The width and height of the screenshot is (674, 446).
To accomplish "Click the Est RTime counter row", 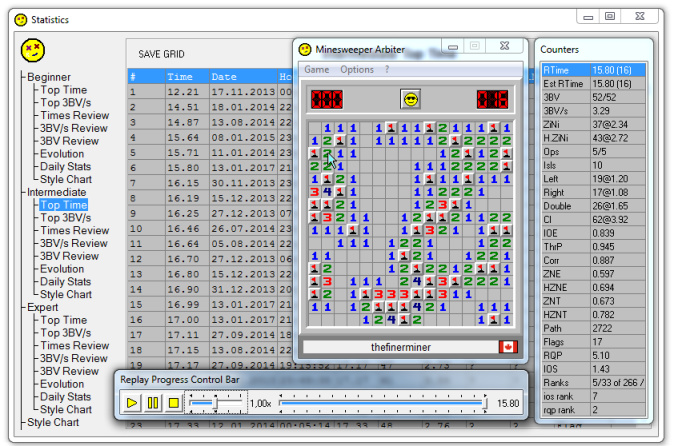I will coord(593,84).
